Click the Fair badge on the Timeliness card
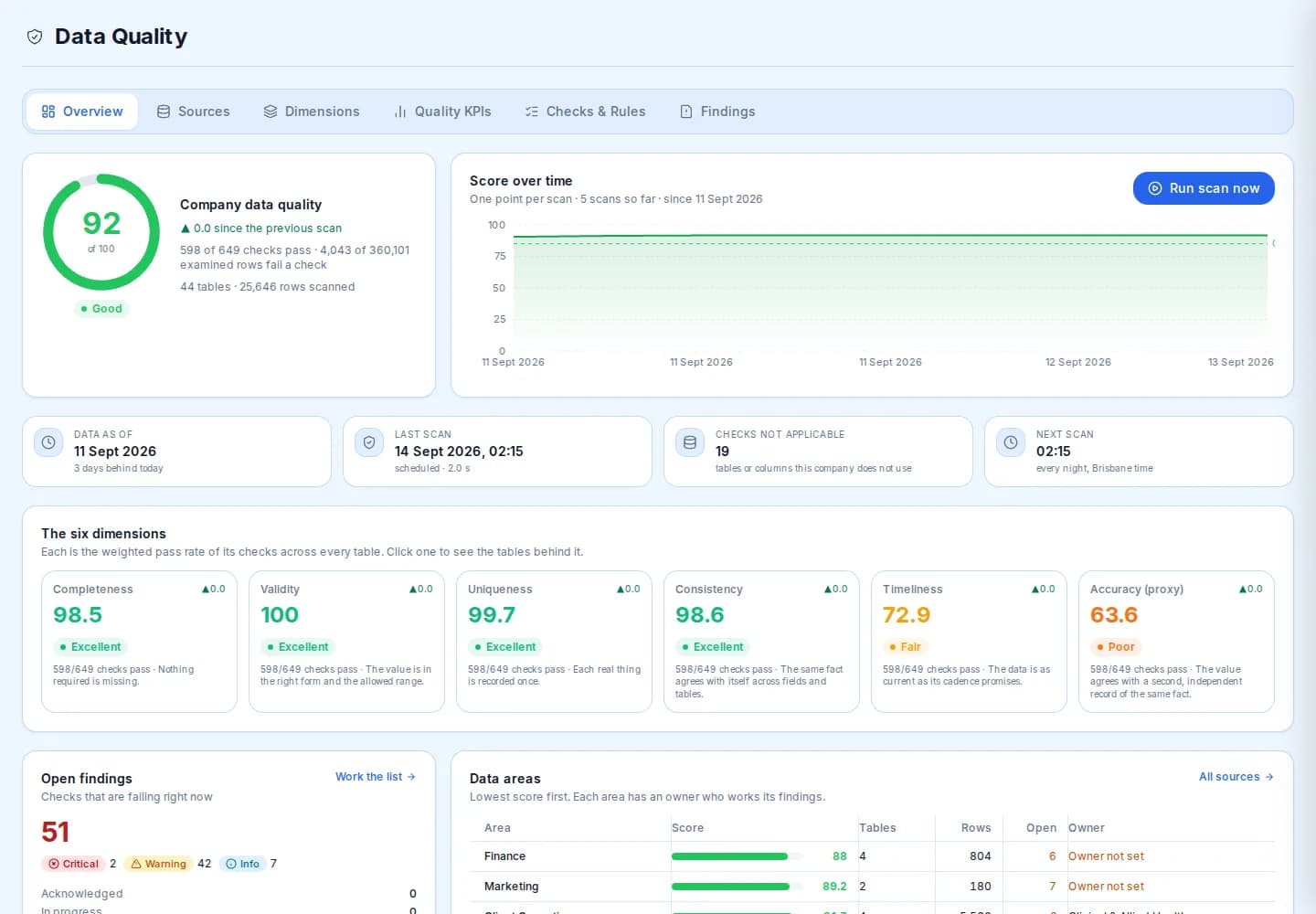 click(904, 647)
